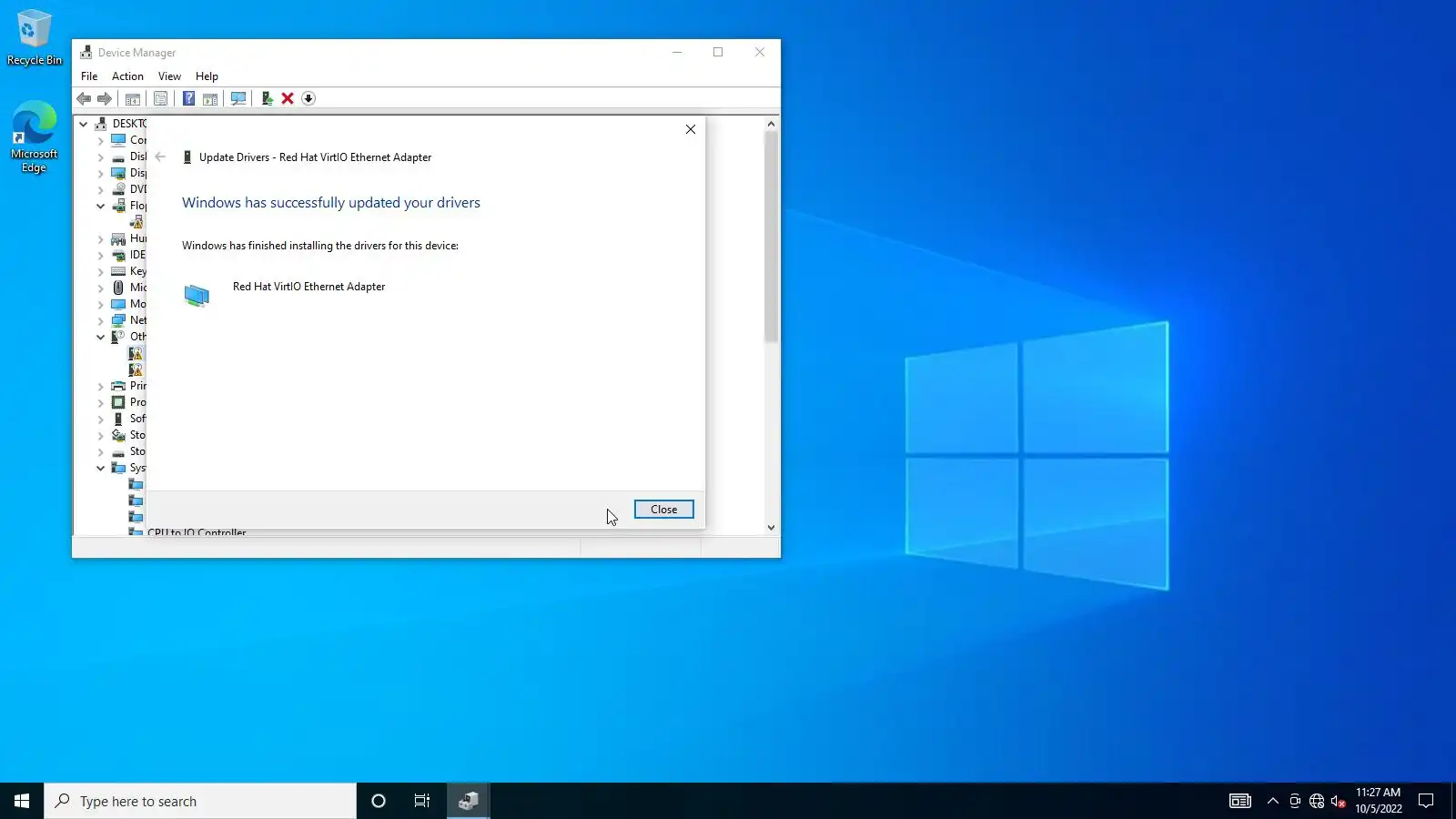Screen dimensions: 1456x819
Task: Open the Windows Start menu
Action: pyautogui.click(x=22, y=801)
